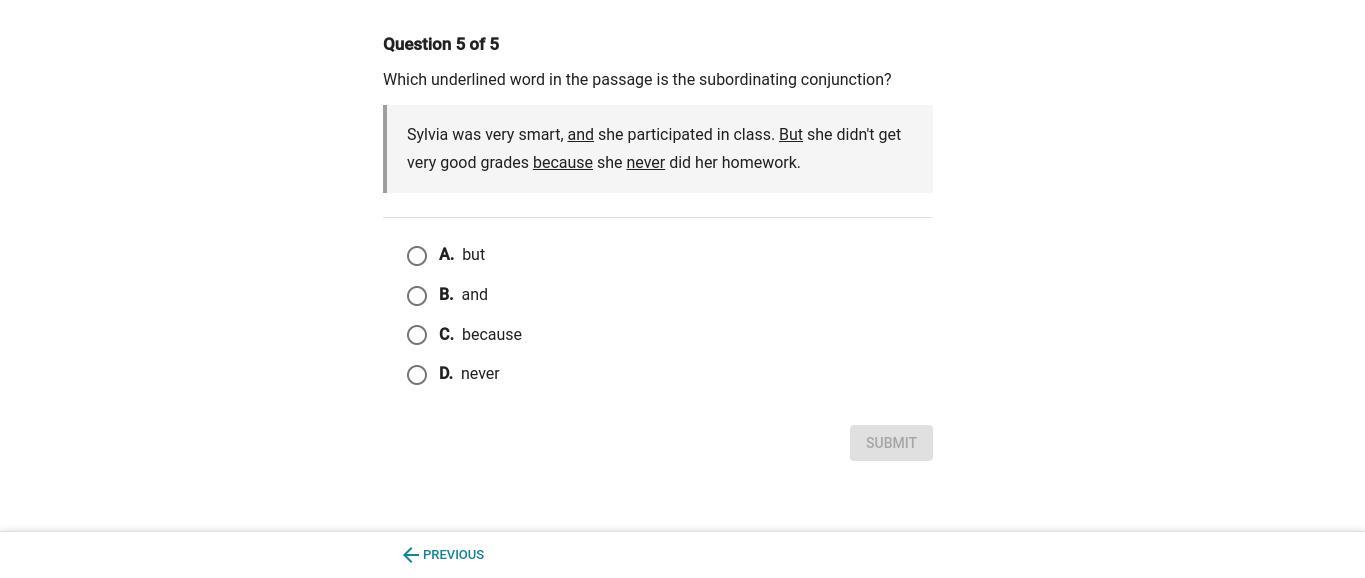Image resolution: width=1365 pixels, height=578 pixels.
Task: Click the back arrow icon beside Previous
Action: (410, 555)
